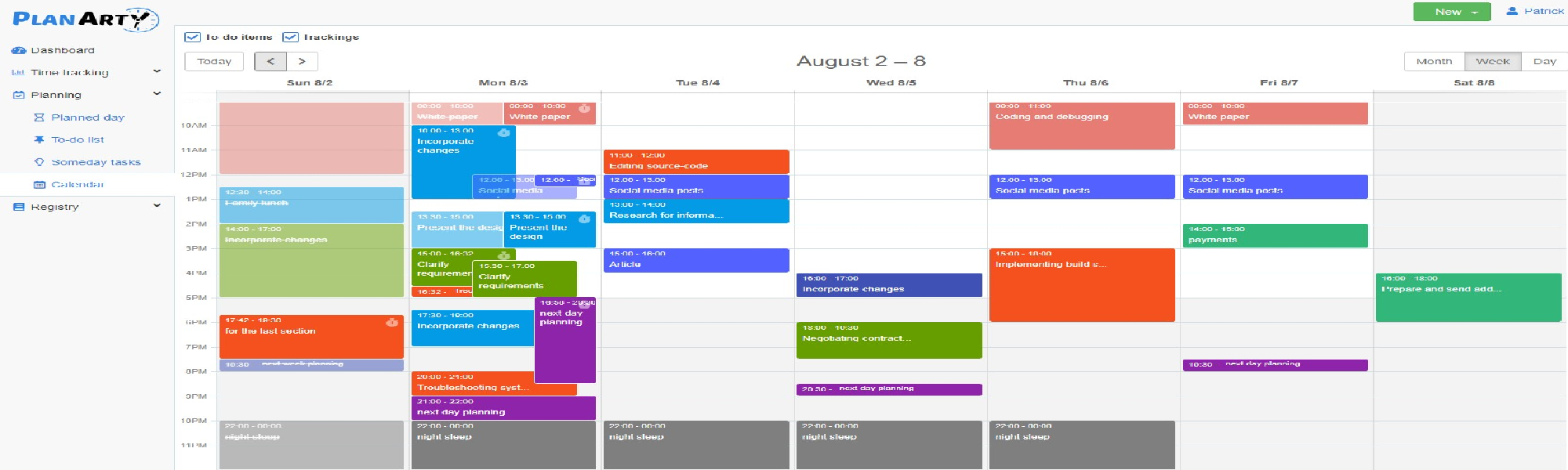Viewport: 1568px width, 470px height.
Task: Switch to Day view tab
Action: click(x=1544, y=61)
